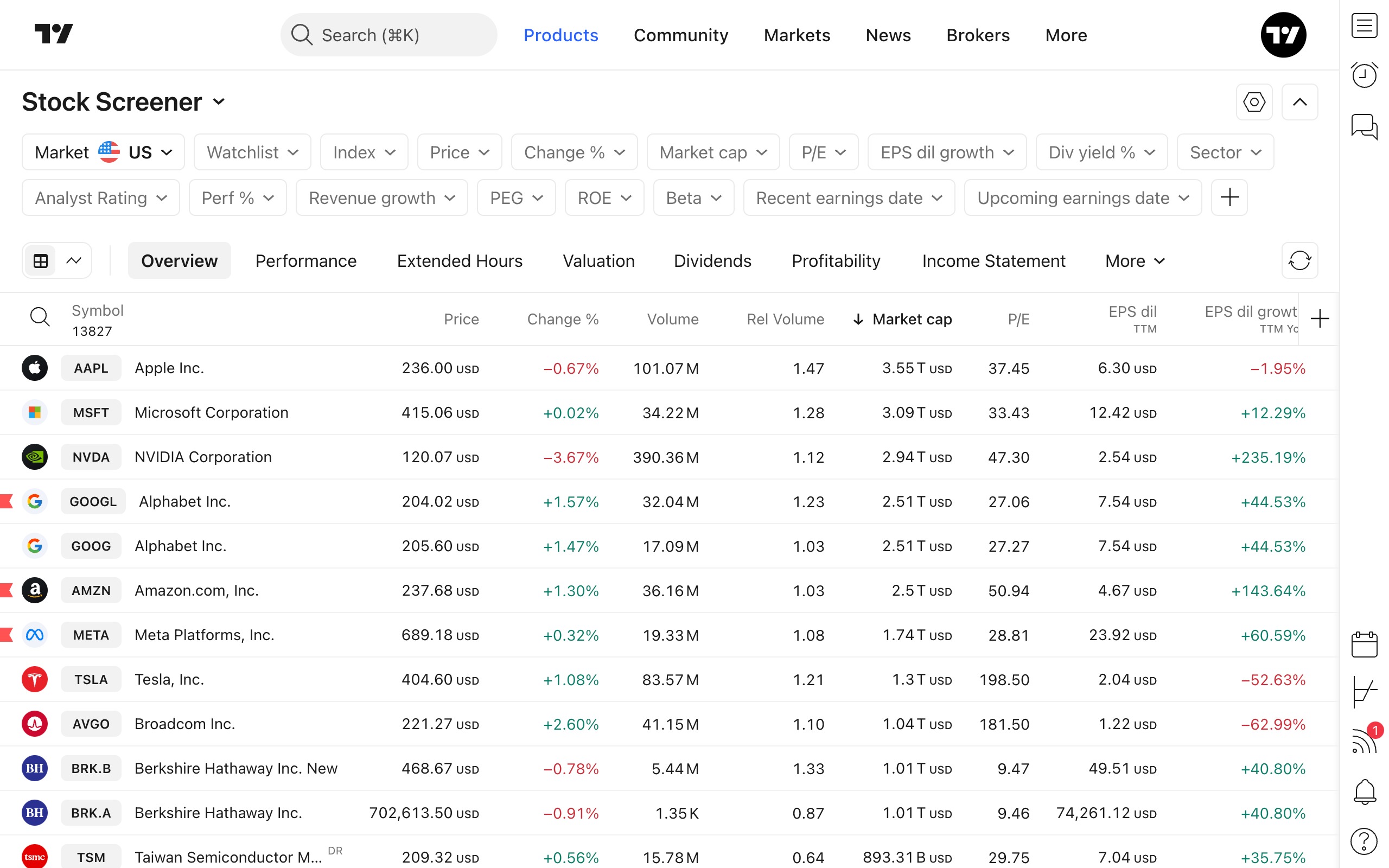The width and height of the screenshot is (1389, 868).
Task: Expand the Market US dropdown filter
Action: coord(103,152)
